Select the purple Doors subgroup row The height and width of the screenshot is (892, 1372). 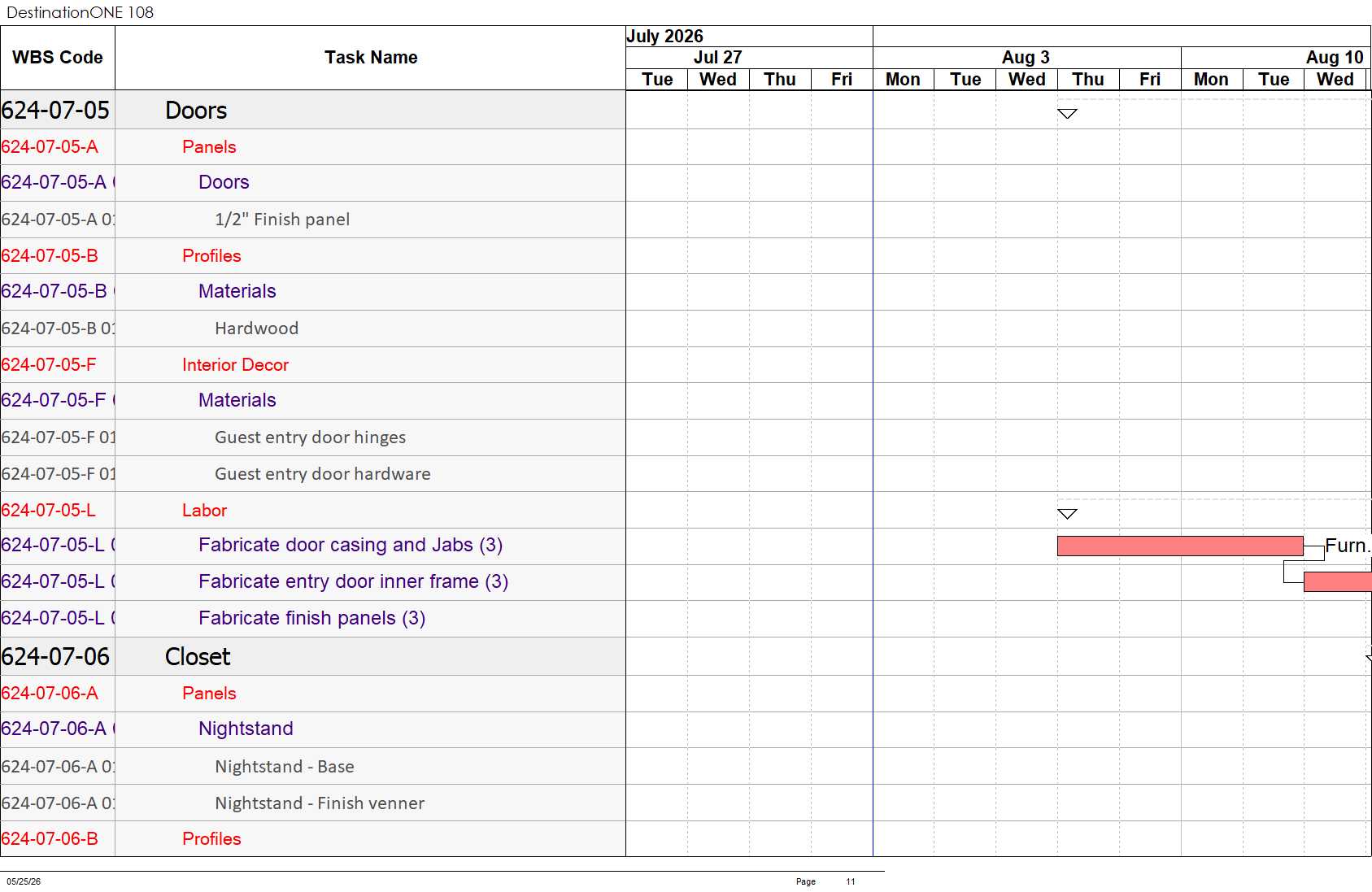[313, 183]
